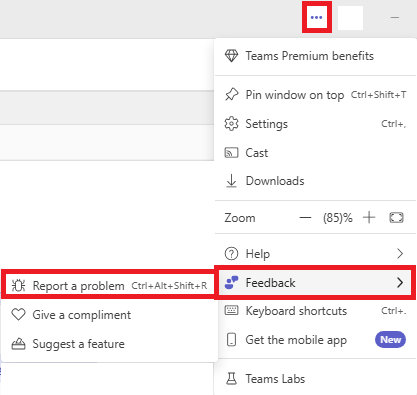The width and height of the screenshot is (417, 395).
Task: Click the Ctrl+Alt+Shift+R shortcut text
Action: tap(169, 286)
